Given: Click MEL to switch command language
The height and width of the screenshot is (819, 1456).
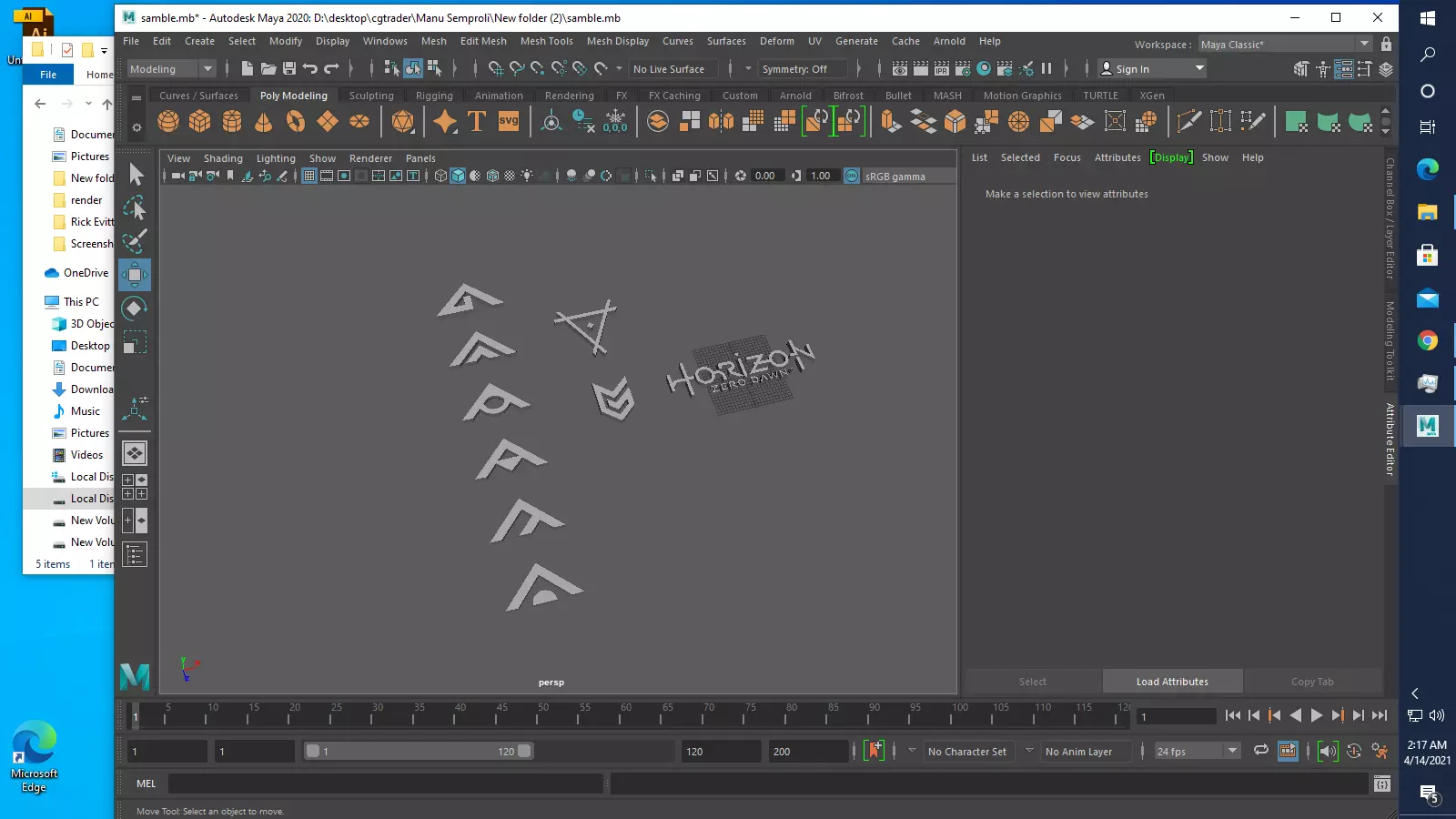Looking at the screenshot, I should click(146, 784).
